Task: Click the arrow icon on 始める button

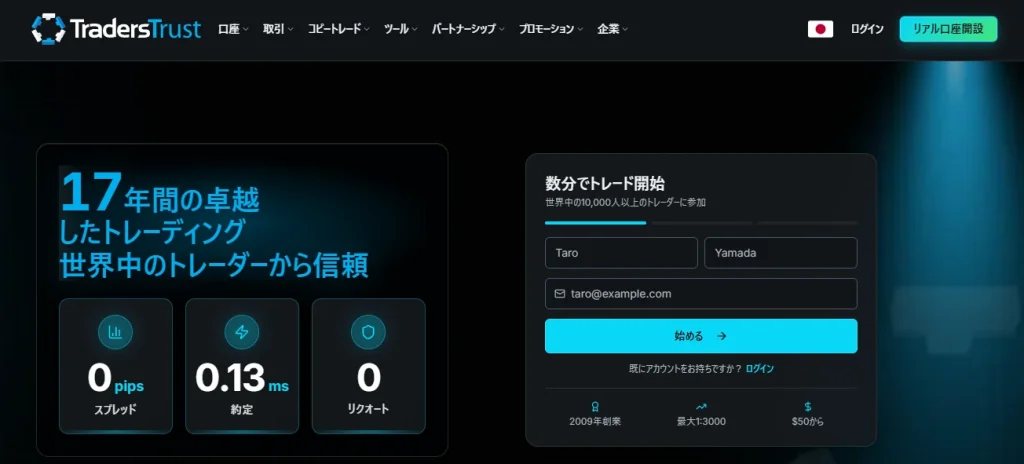Action: (722, 337)
